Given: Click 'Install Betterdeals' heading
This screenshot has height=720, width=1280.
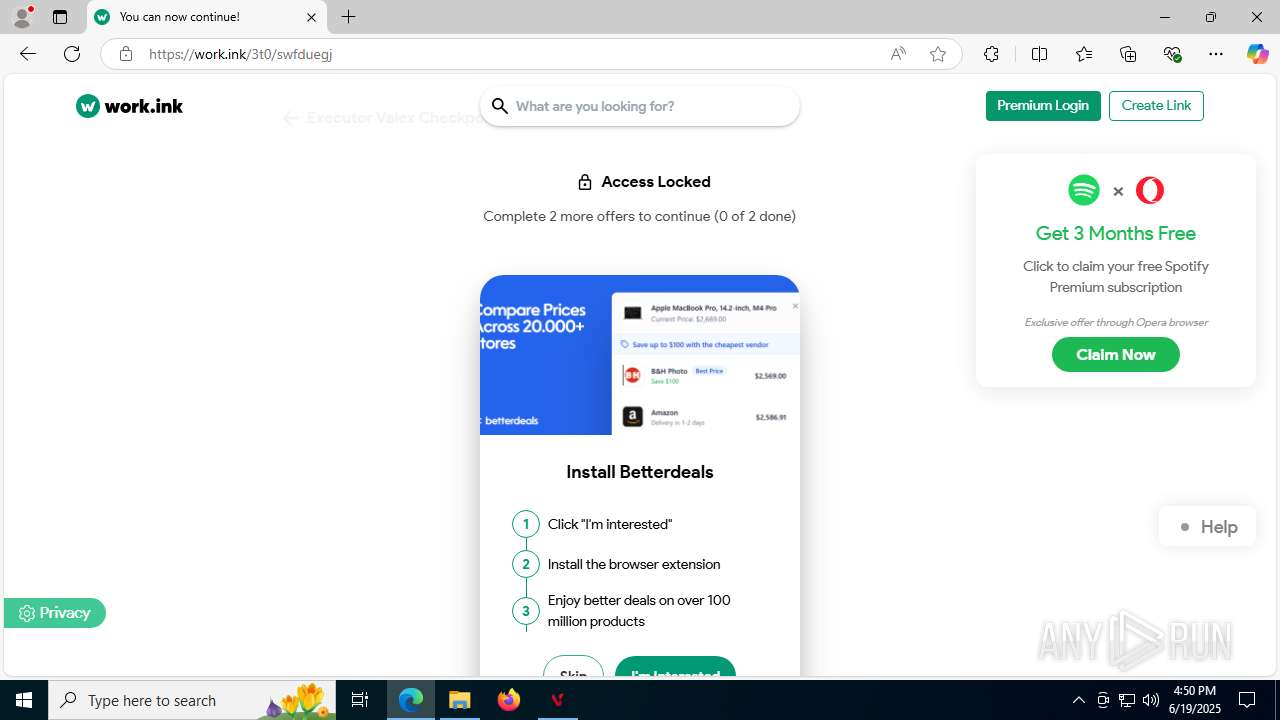Looking at the screenshot, I should (x=640, y=472).
